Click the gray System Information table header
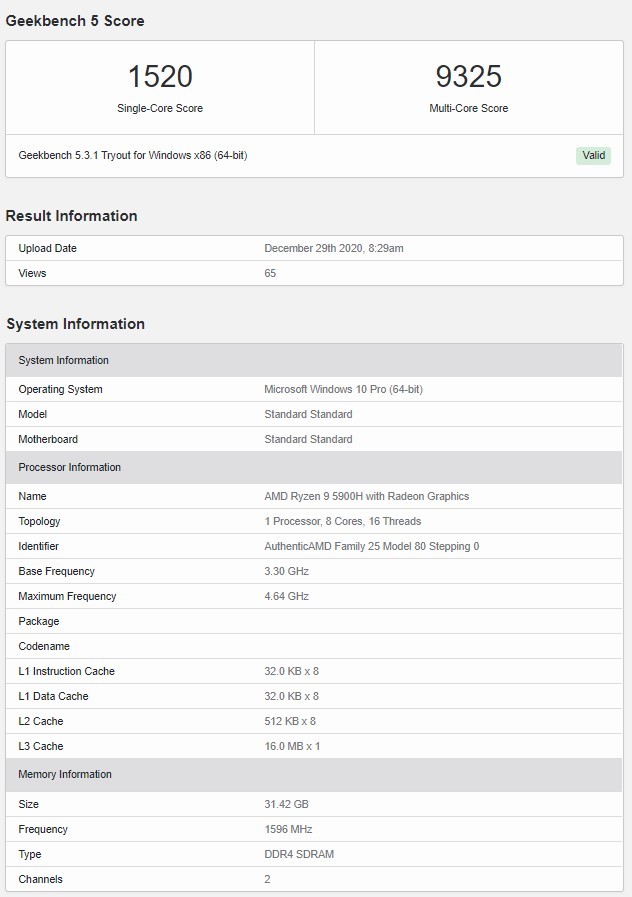The width and height of the screenshot is (632, 897). [x=314, y=360]
